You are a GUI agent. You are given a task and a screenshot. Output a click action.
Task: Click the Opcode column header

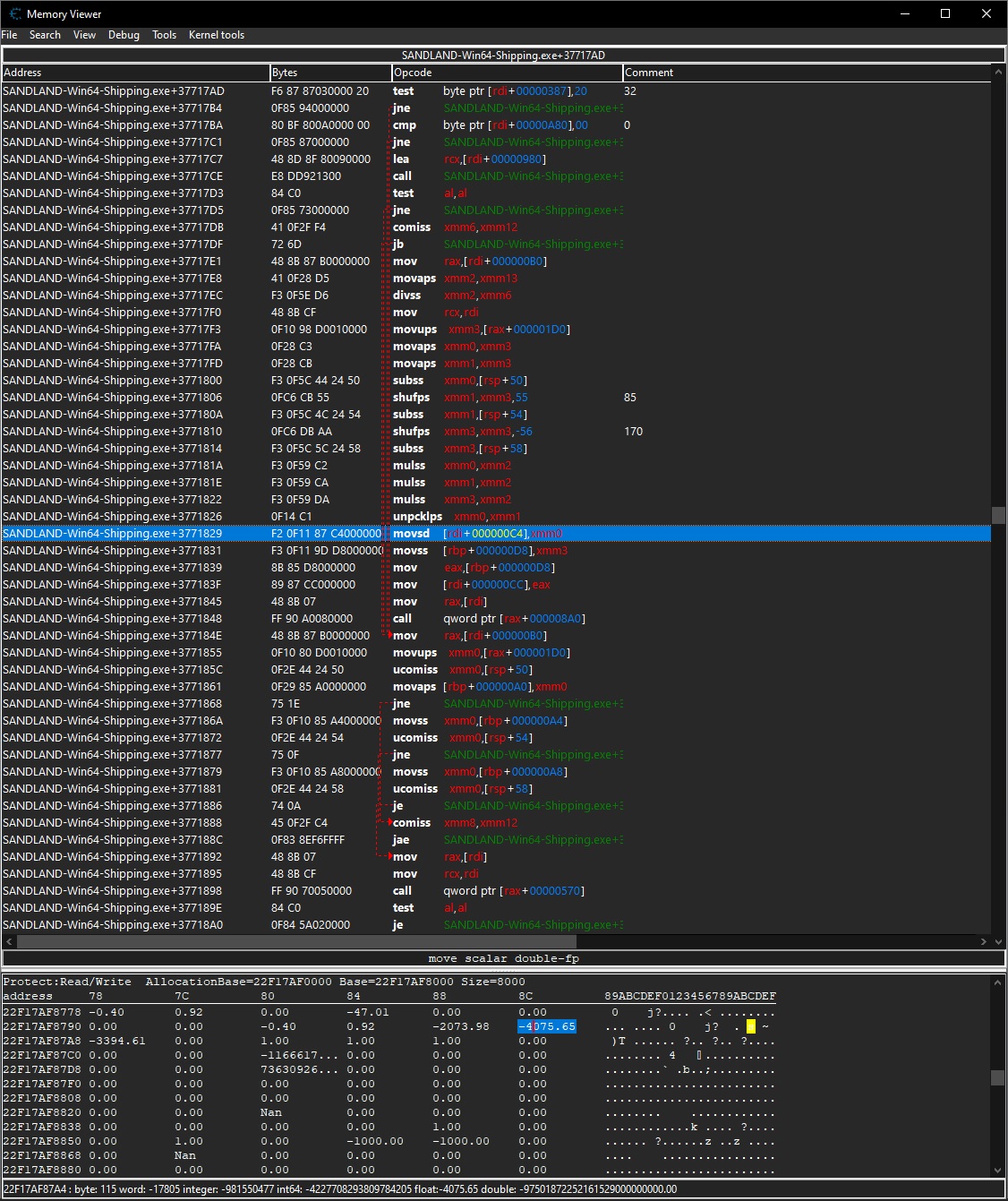coord(506,73)
